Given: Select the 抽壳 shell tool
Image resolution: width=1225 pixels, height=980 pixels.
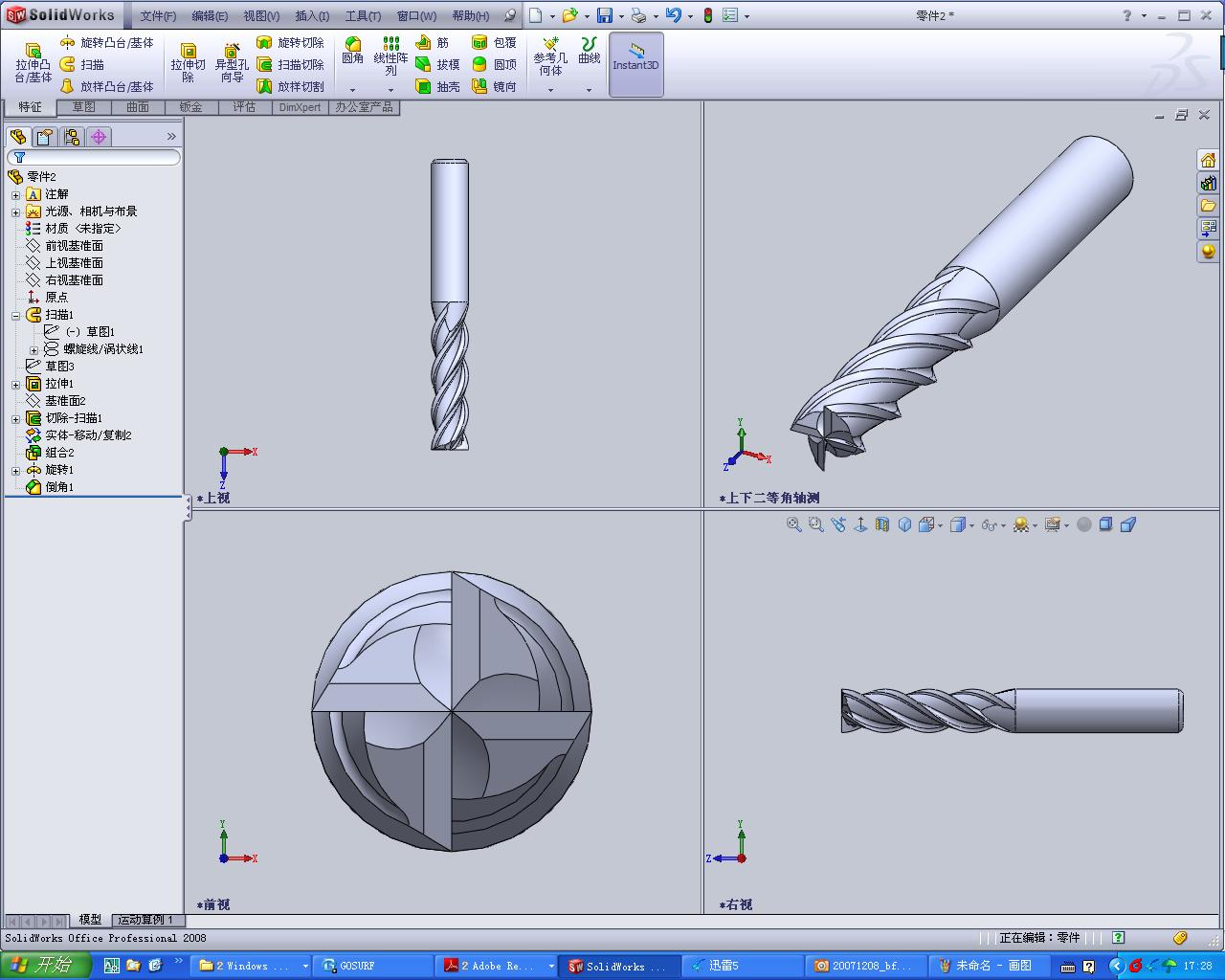Looking at the screenshot, I should (438, 87).
